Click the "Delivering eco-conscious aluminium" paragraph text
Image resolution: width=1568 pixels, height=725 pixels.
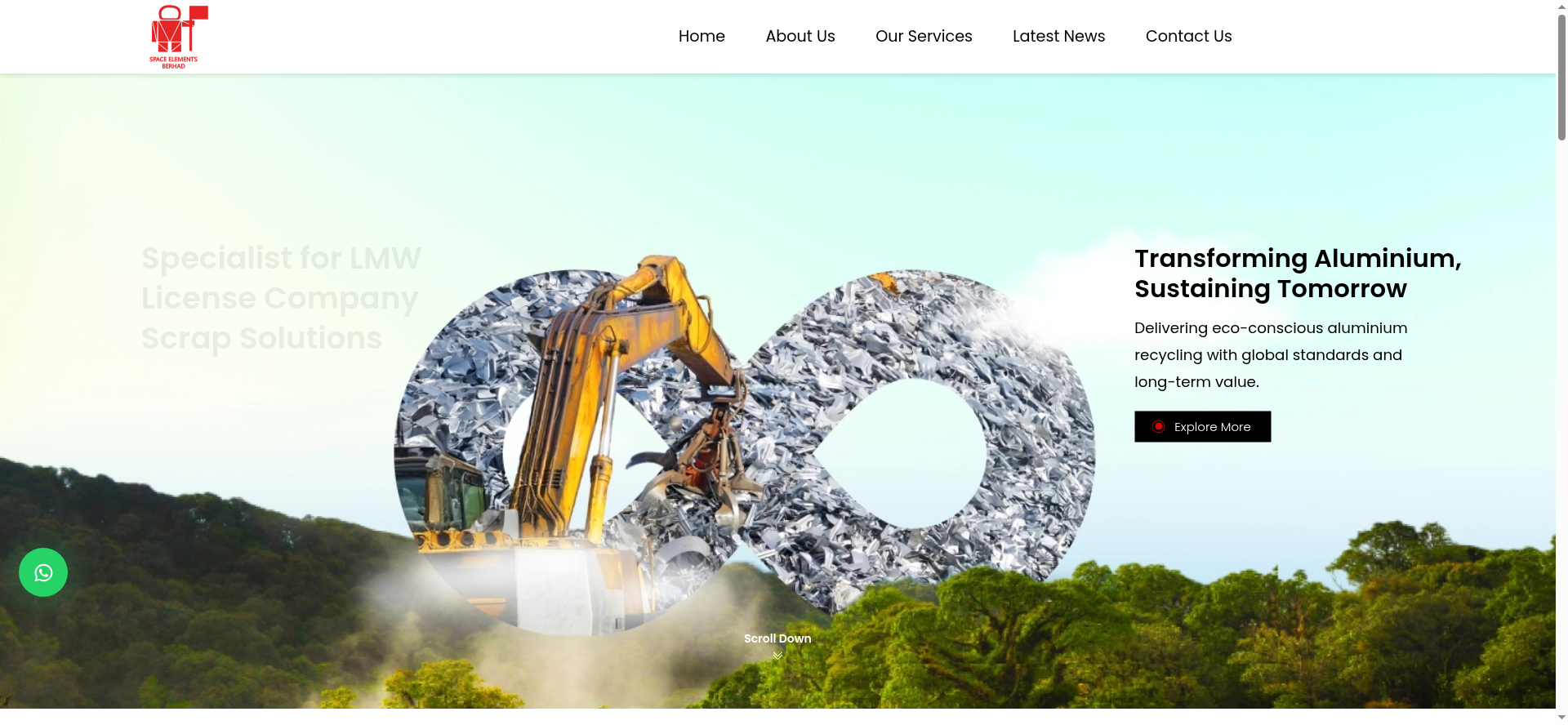click(1271, 355)
